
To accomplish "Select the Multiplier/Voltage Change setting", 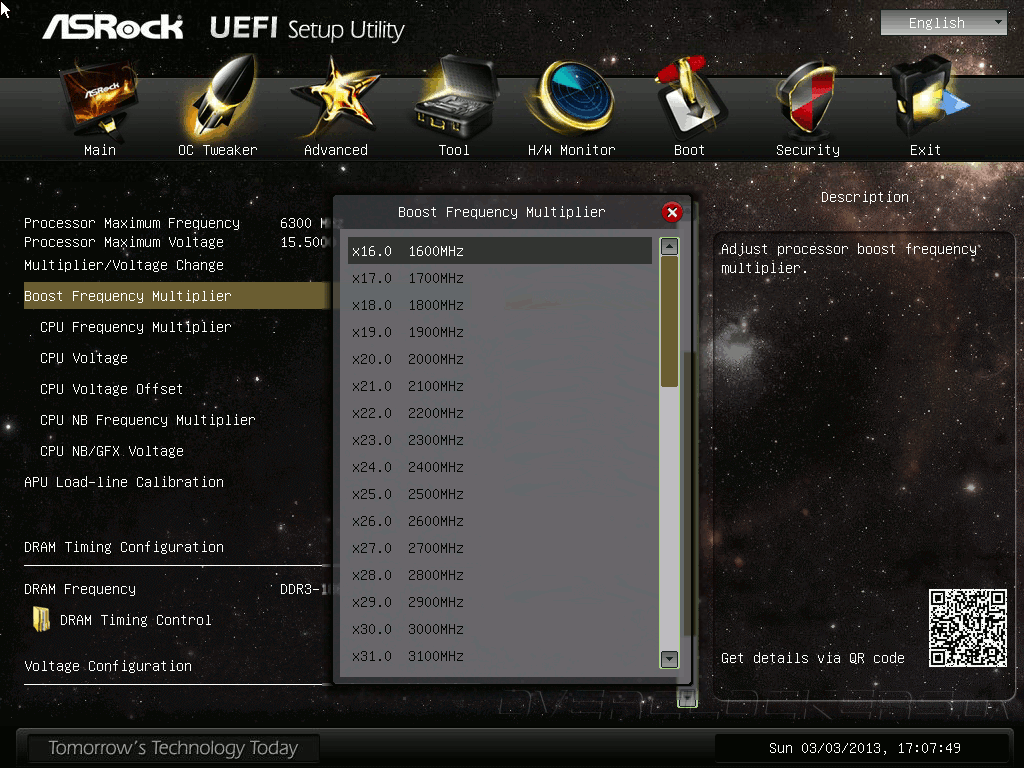I will click(124, 265).
